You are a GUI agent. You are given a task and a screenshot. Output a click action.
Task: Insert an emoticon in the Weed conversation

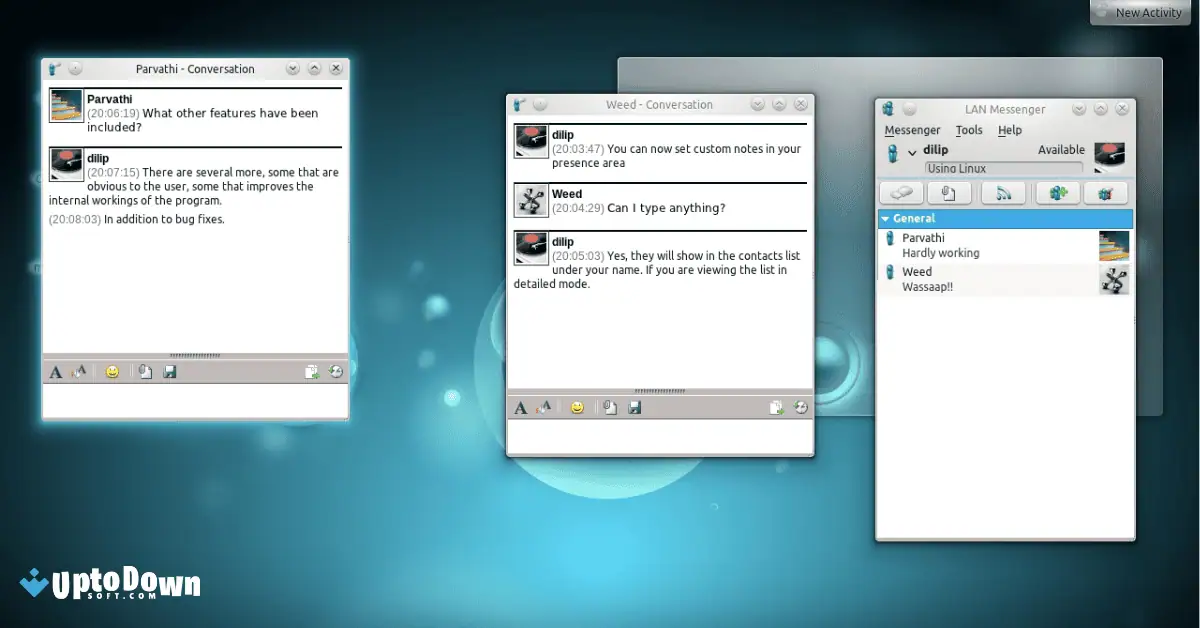pos(577,407)
